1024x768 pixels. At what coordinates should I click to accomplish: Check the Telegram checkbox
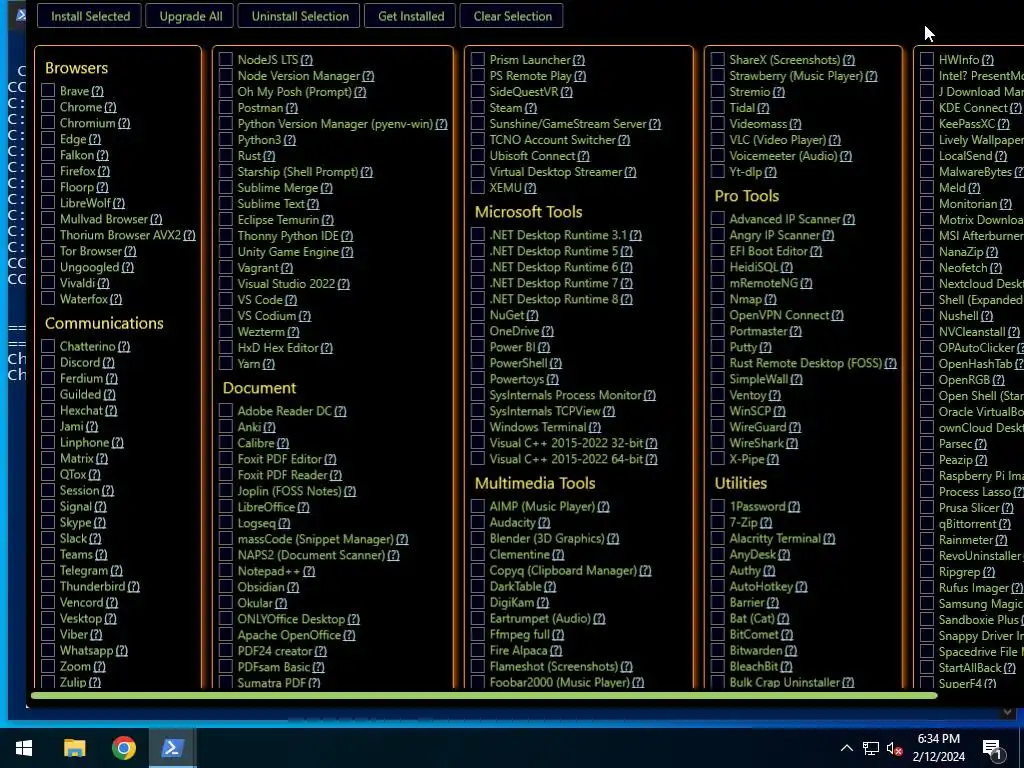pos(48,570)
